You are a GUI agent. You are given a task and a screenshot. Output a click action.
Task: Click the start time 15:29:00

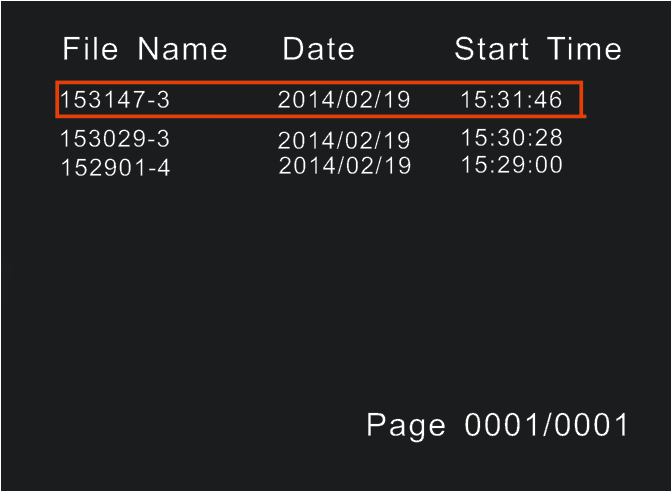pyautogui.click(x=511, y=165)
